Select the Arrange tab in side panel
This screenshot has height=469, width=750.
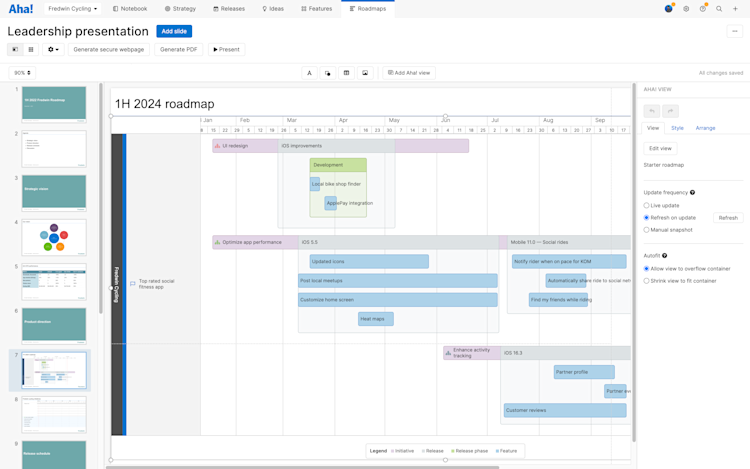(706, 128)
